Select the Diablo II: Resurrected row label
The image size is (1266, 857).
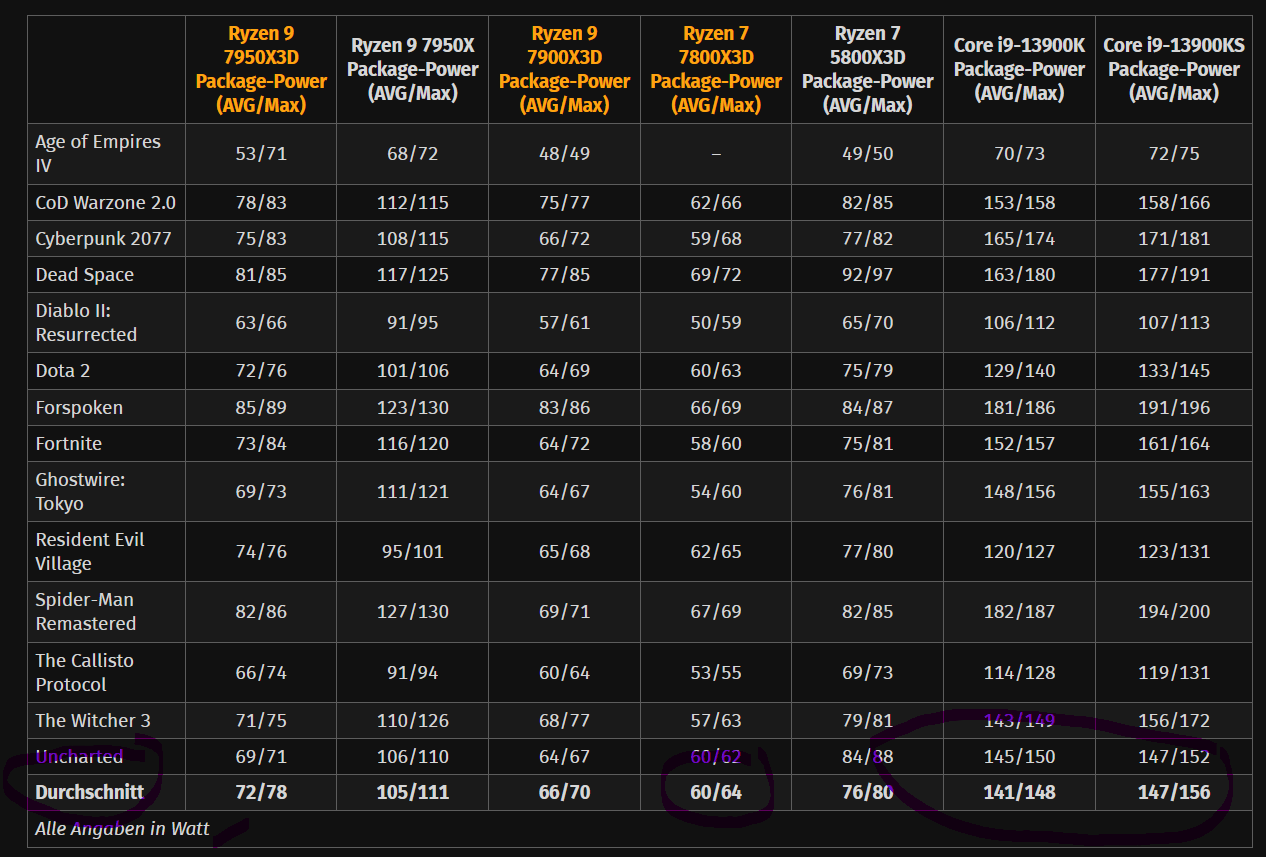pyautogui.click(x=86, y=322)
